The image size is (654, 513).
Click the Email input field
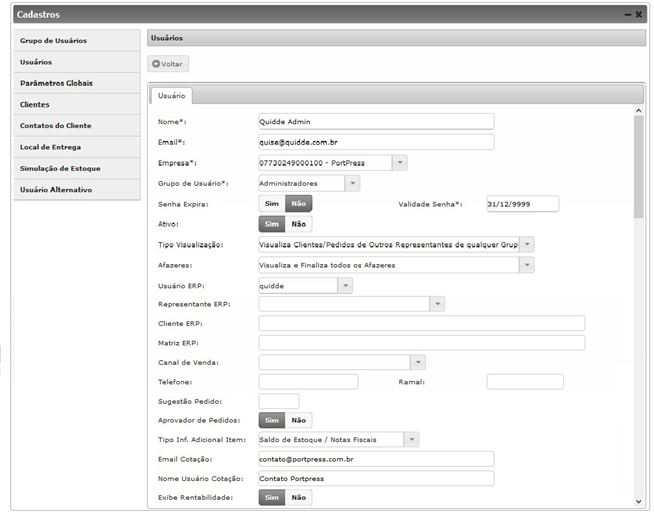click(x=376, y=142)
